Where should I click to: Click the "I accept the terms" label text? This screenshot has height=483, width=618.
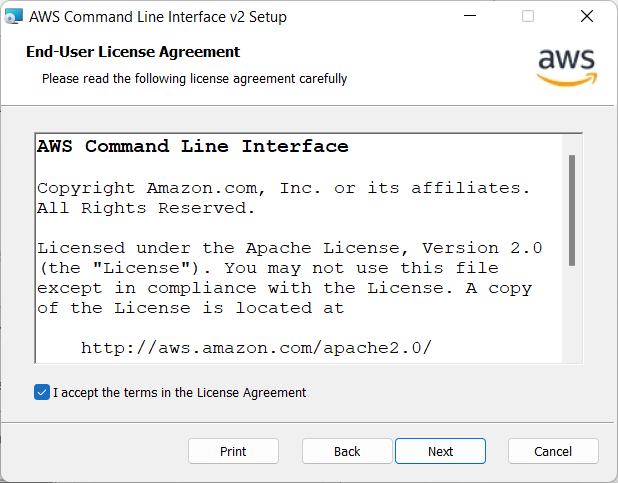pyautogui.click(x=179, y=393)
